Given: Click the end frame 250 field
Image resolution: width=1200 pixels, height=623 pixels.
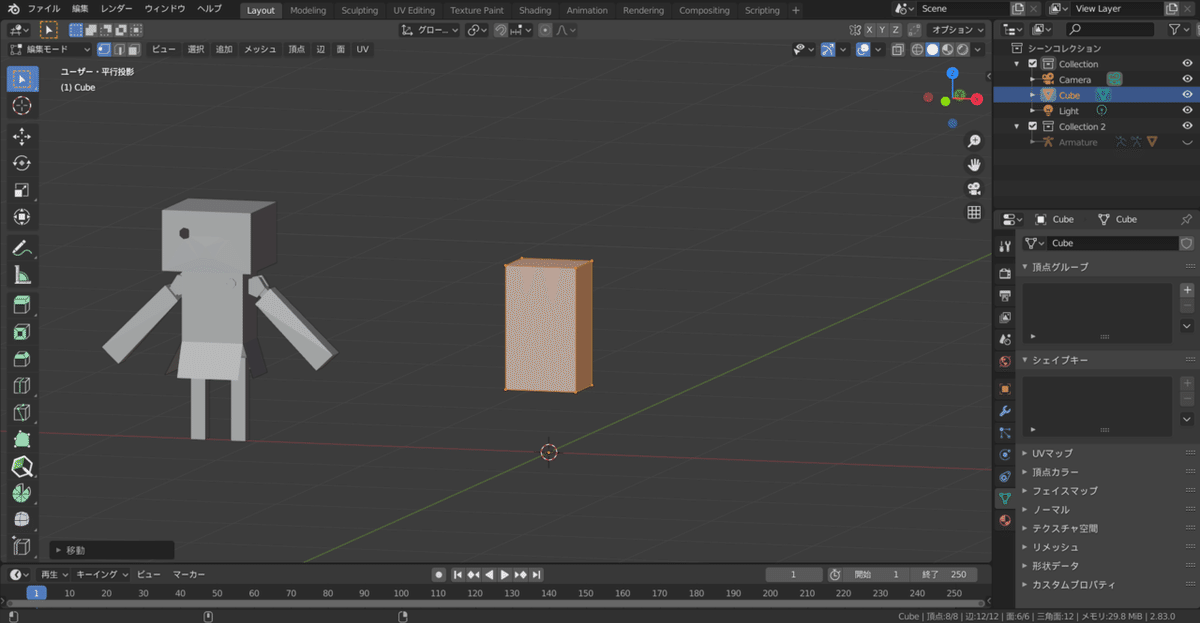Looking at the screenshot, I should click(945, 574).
